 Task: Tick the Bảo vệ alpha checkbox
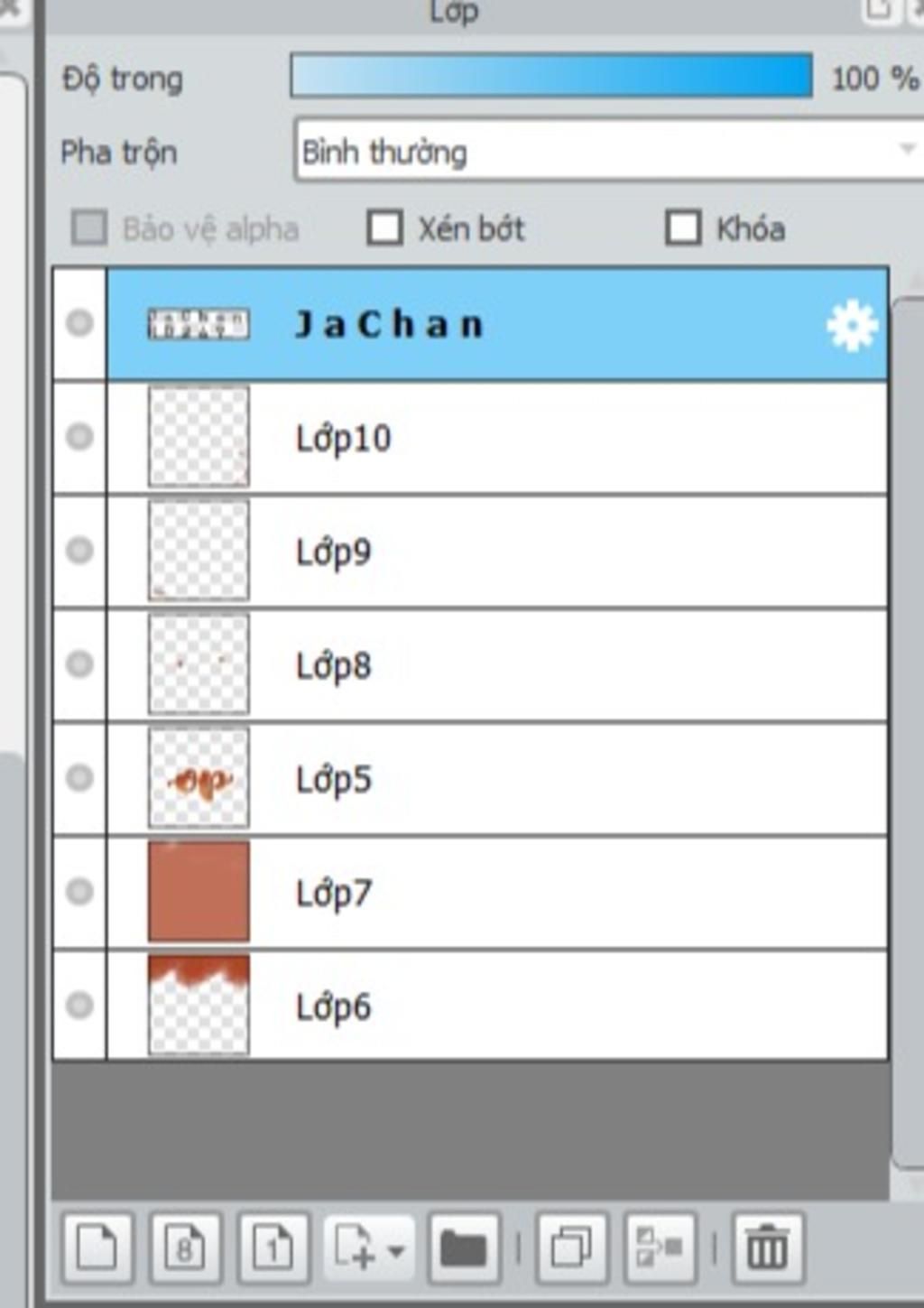pyautogui.click(x=89, y=228)
